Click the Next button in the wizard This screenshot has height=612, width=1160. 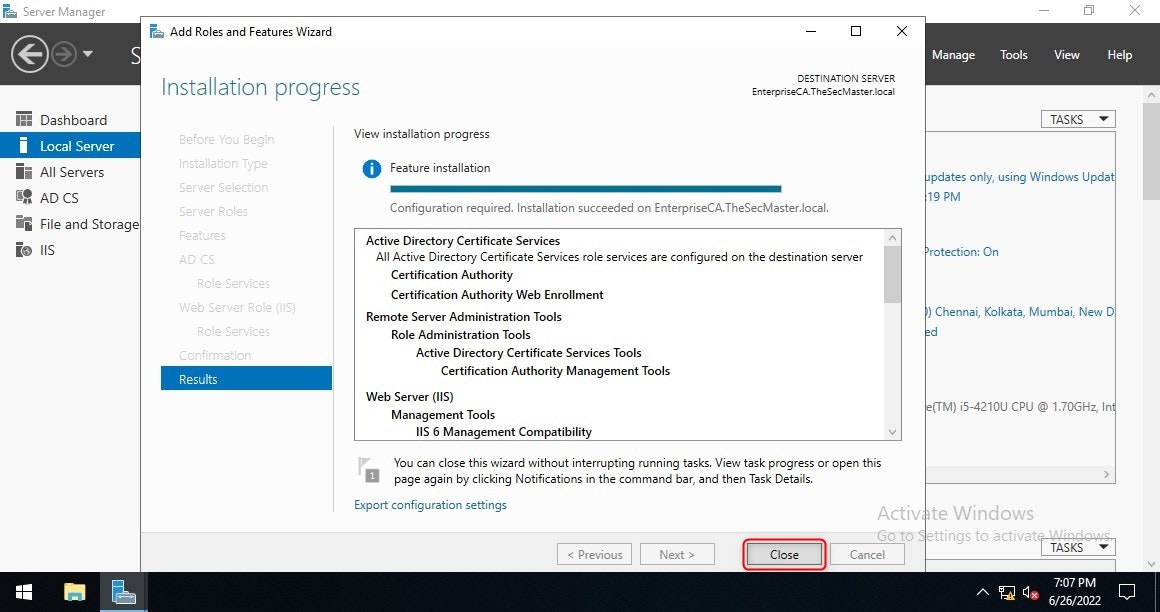(x=677, y=554)
